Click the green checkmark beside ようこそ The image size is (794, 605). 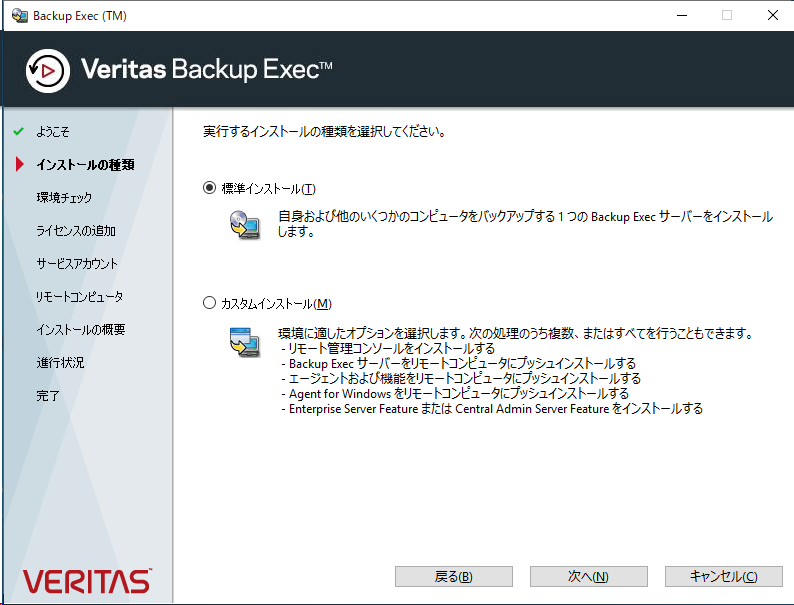coord(19,132)
